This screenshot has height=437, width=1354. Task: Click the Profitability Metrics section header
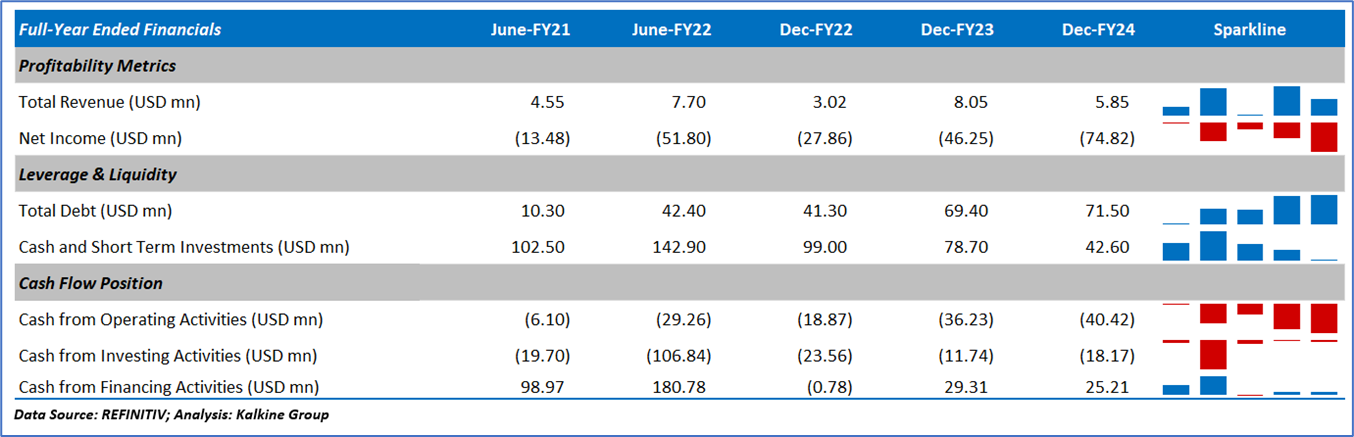pyautogui.click(x=98, y=66)
